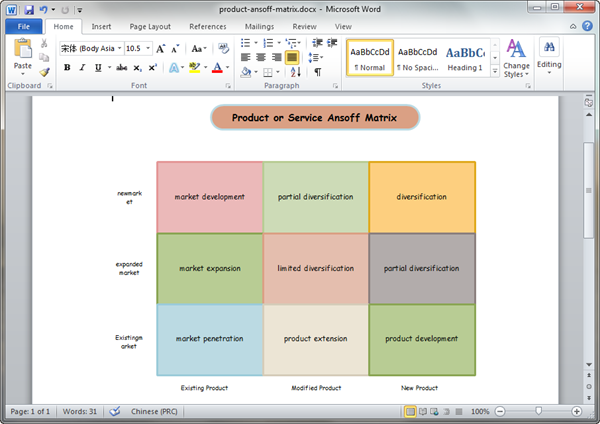The image size is (600, 424).
Task: Click the Format Painter brush icon
Action: tap(44, 72)
